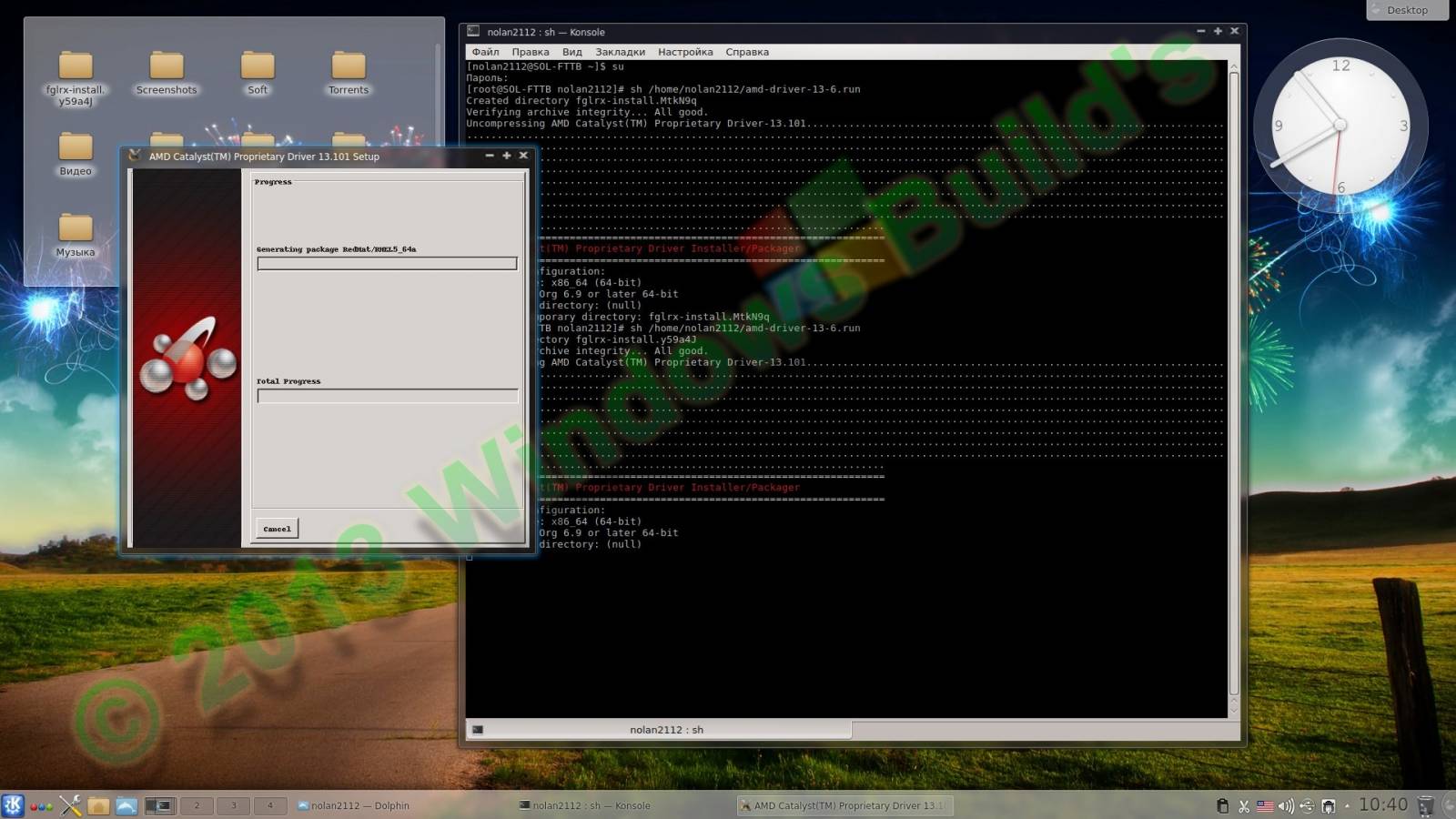Click the colored dots activities icon in panel
The image size is (1456, 819).
[41, 806]
